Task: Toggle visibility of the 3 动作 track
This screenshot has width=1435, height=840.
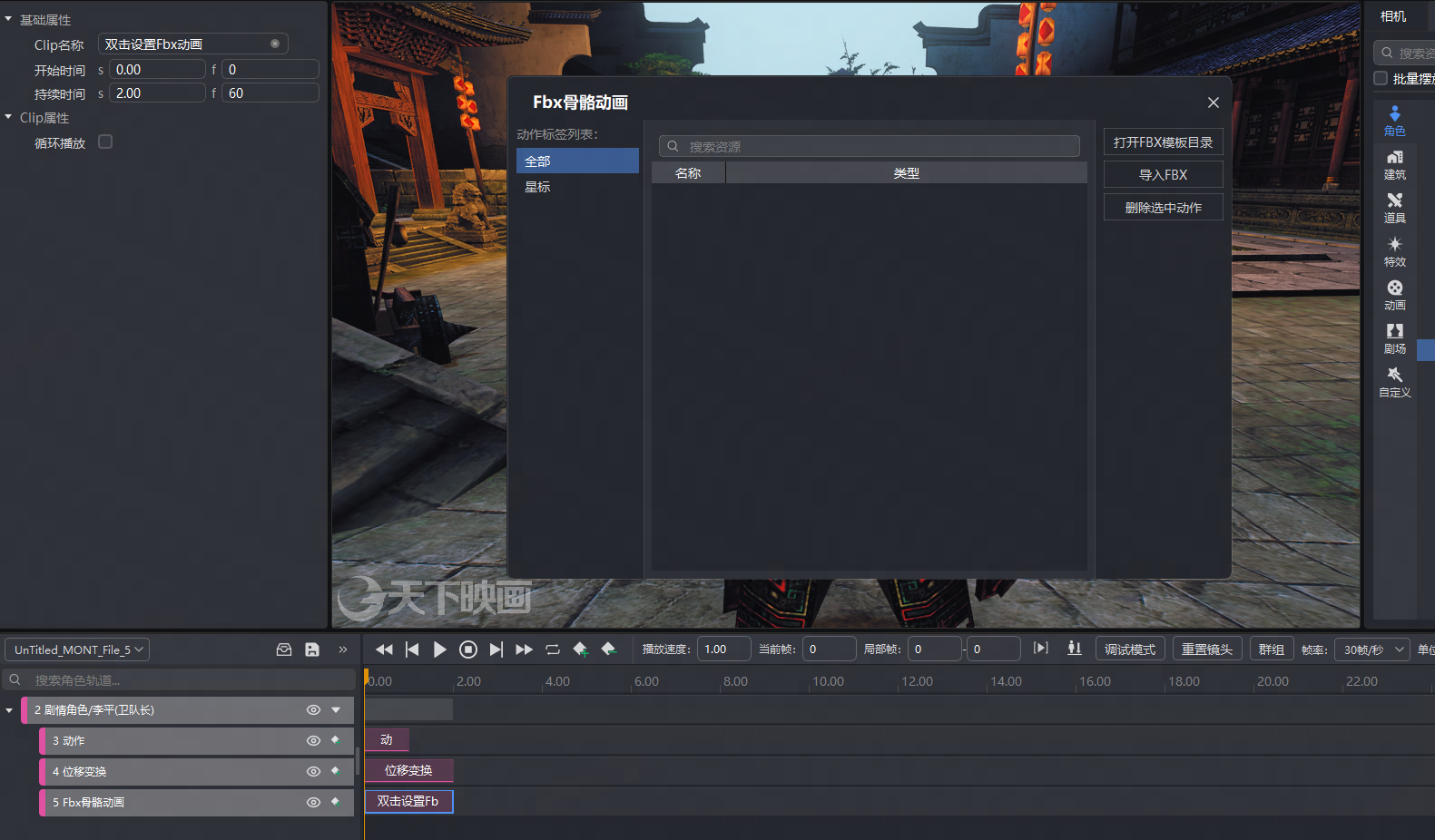Action: pyautogui.click(x=313, y=741)
